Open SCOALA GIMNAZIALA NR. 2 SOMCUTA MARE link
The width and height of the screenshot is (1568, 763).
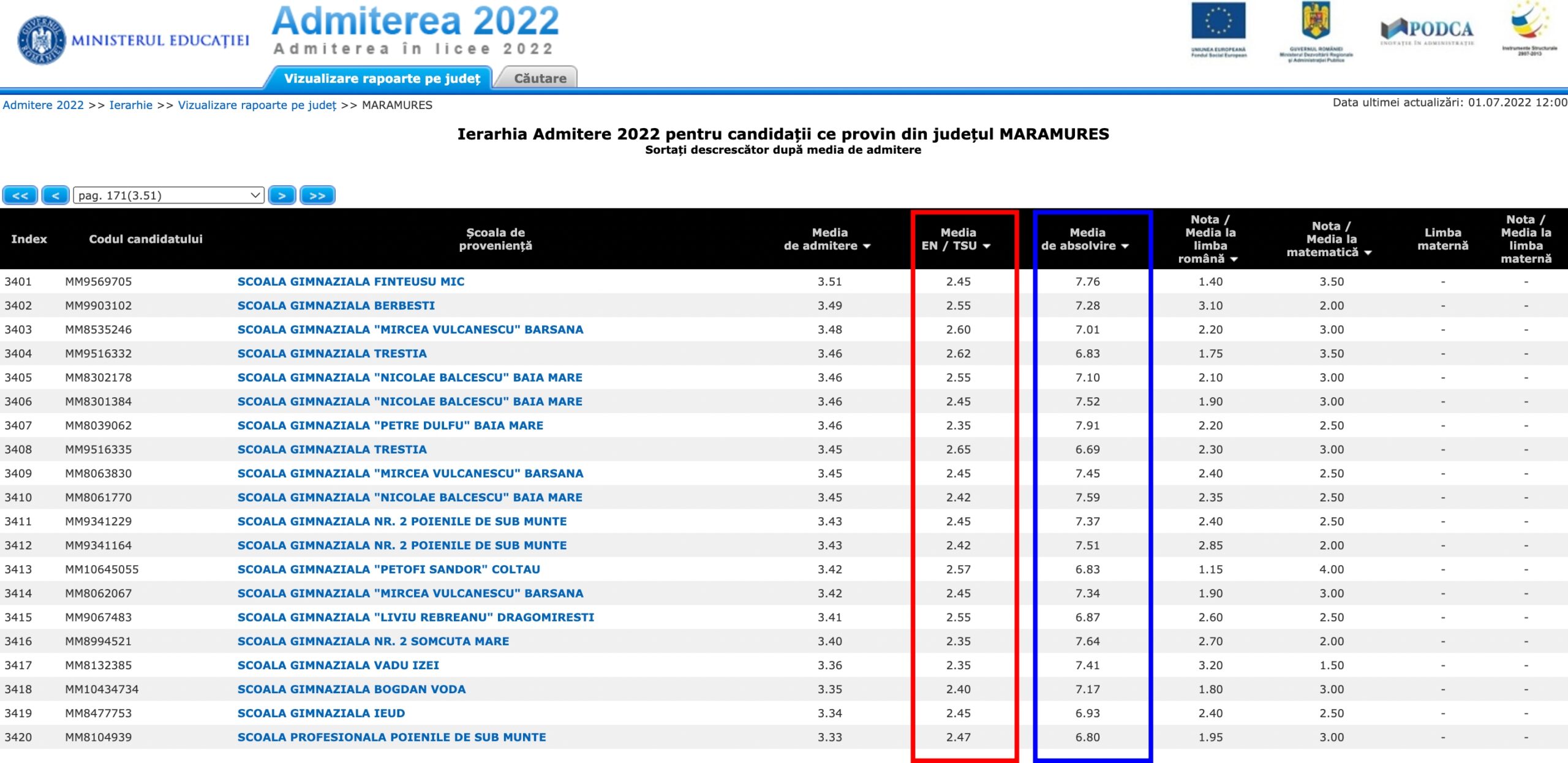click(373, 641)
